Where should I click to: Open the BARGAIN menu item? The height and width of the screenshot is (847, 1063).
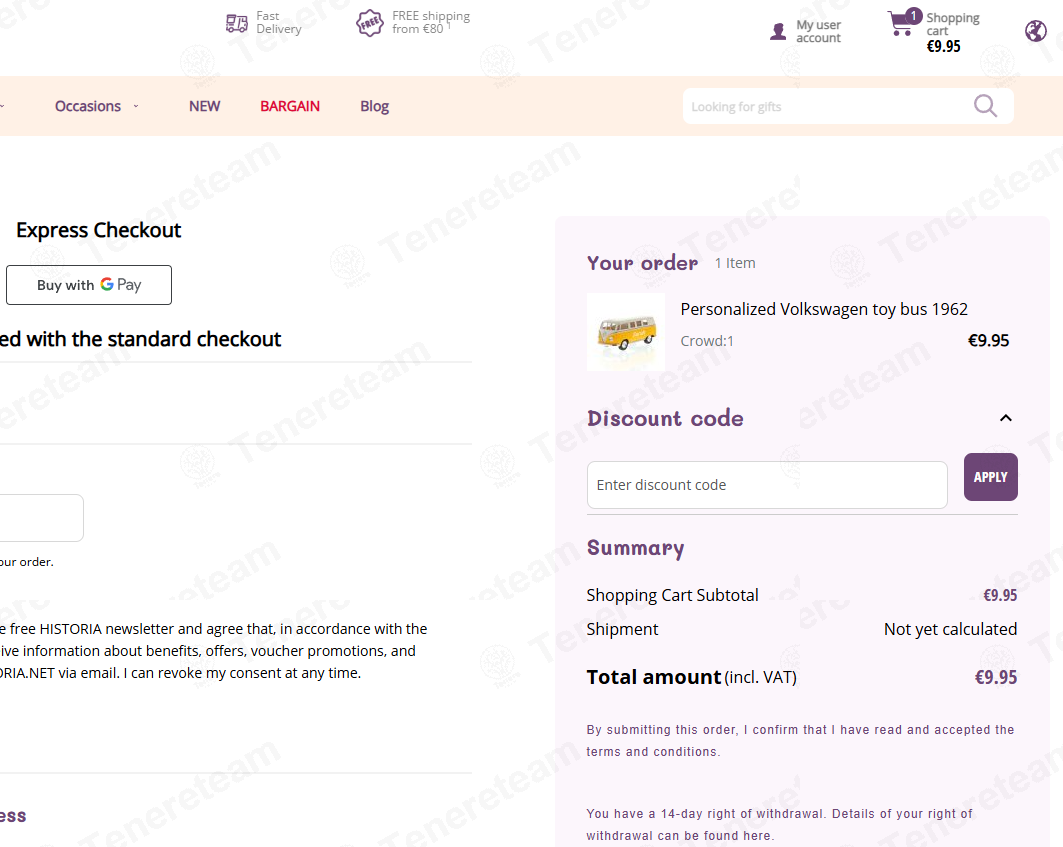point(289,106)
